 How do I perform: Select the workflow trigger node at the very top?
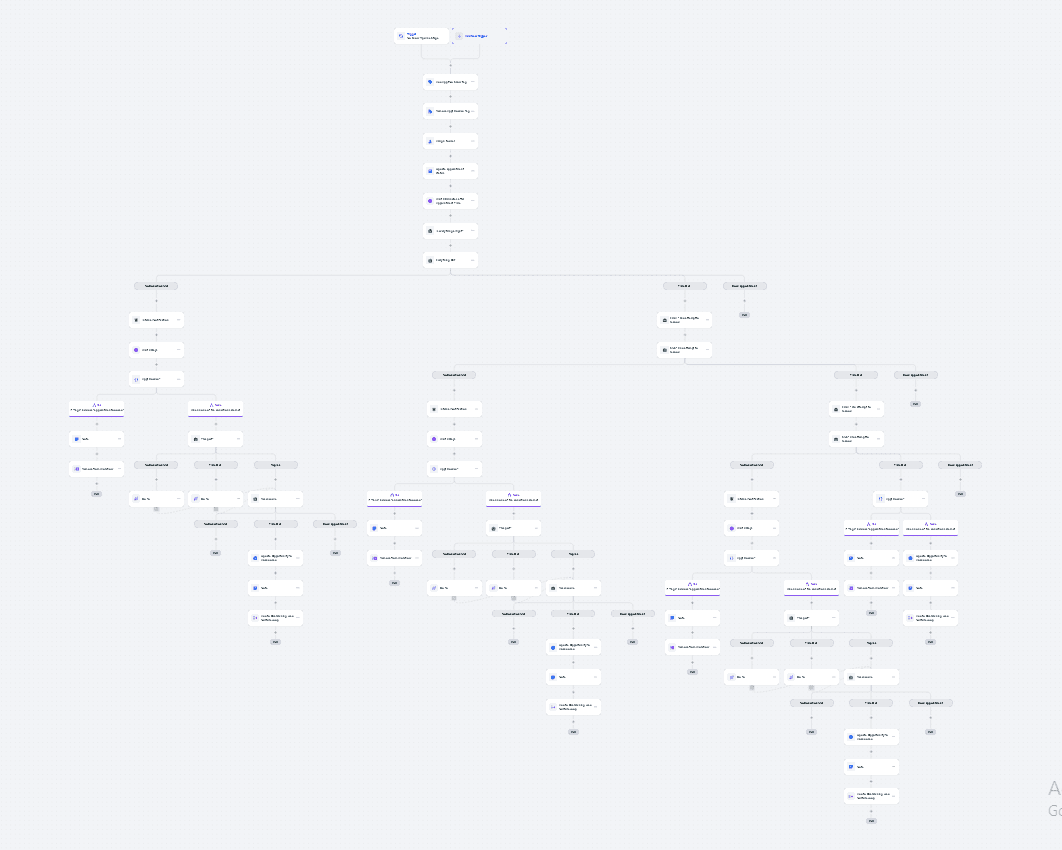point(420,35)
